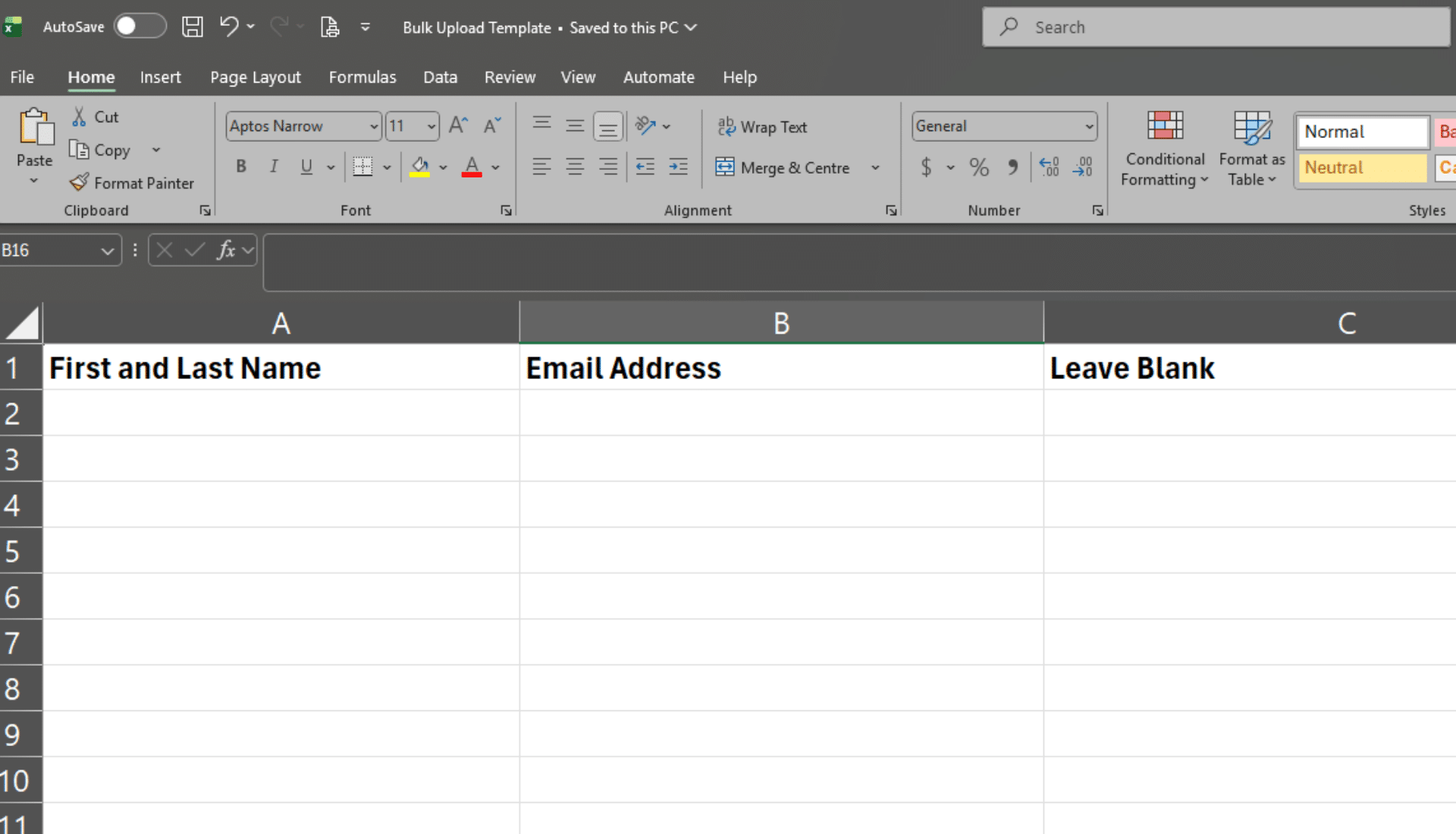Click the Wrap Text button
This screenshot has width=1456, height=834.
pos(762,127)
